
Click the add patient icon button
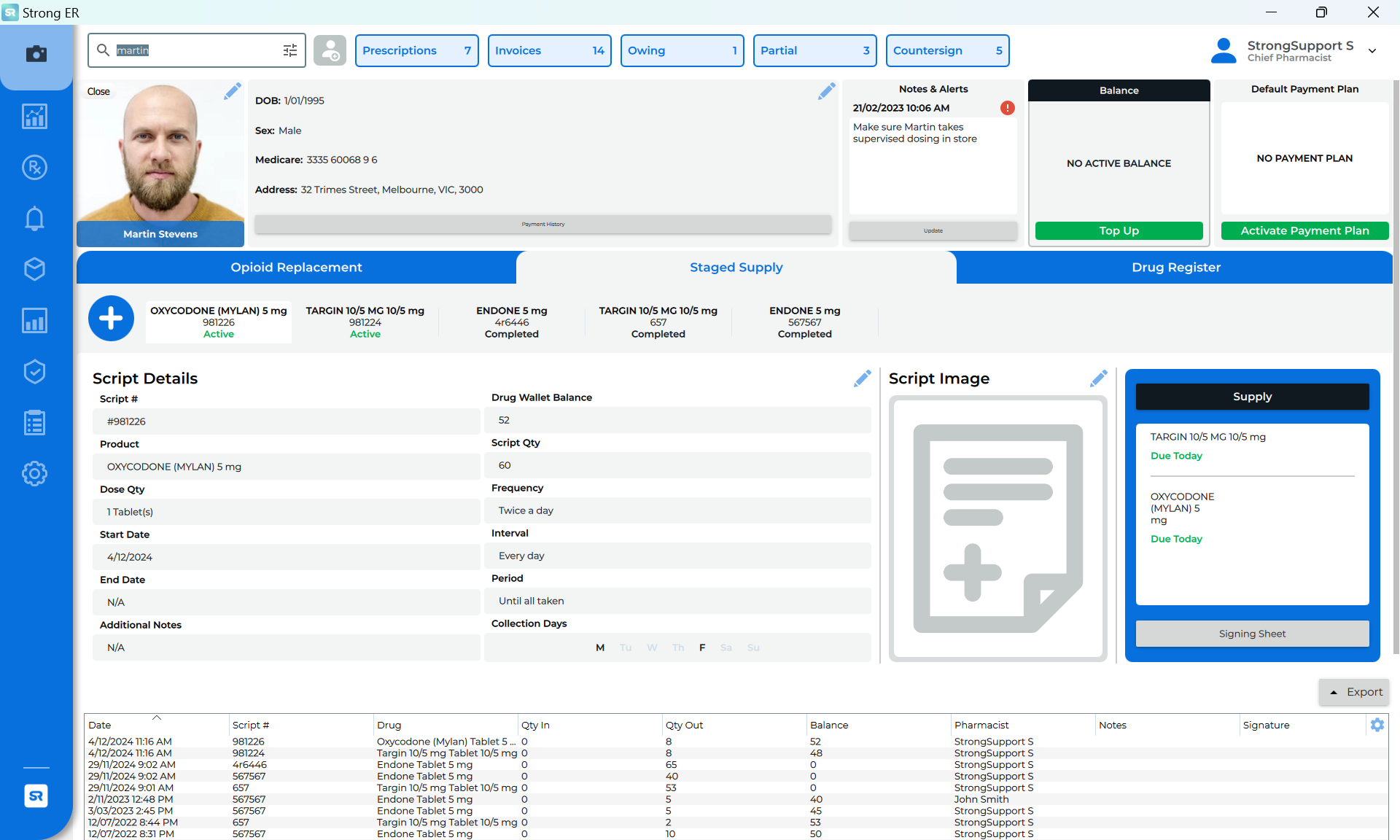330,51
